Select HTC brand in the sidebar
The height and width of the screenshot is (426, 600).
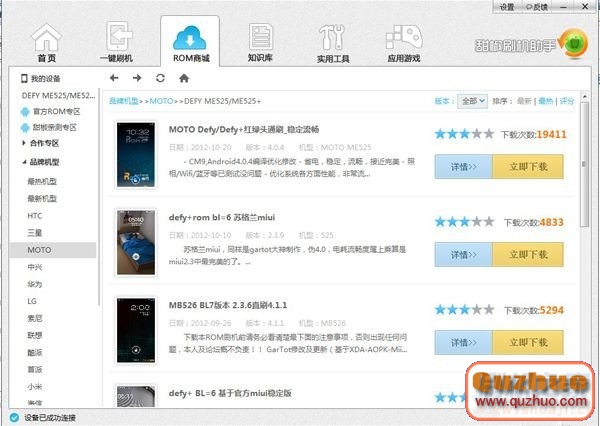[x=35, y=215]
